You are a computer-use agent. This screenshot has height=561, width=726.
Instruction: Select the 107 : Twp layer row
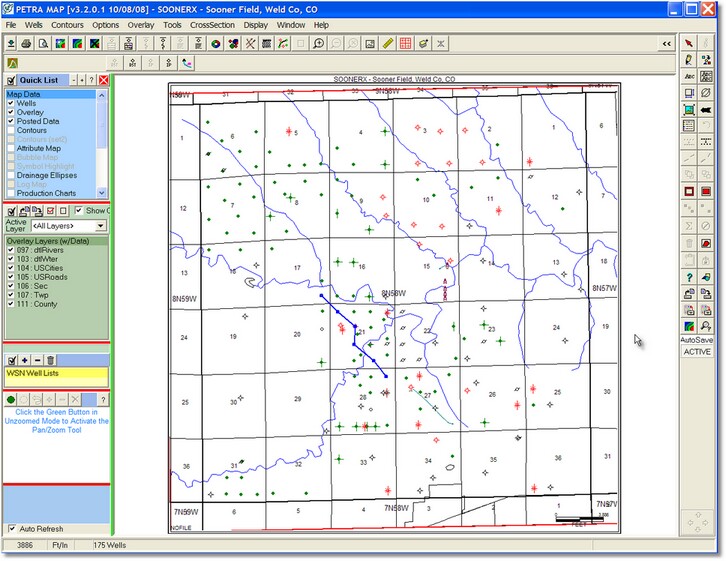[56, 295]
